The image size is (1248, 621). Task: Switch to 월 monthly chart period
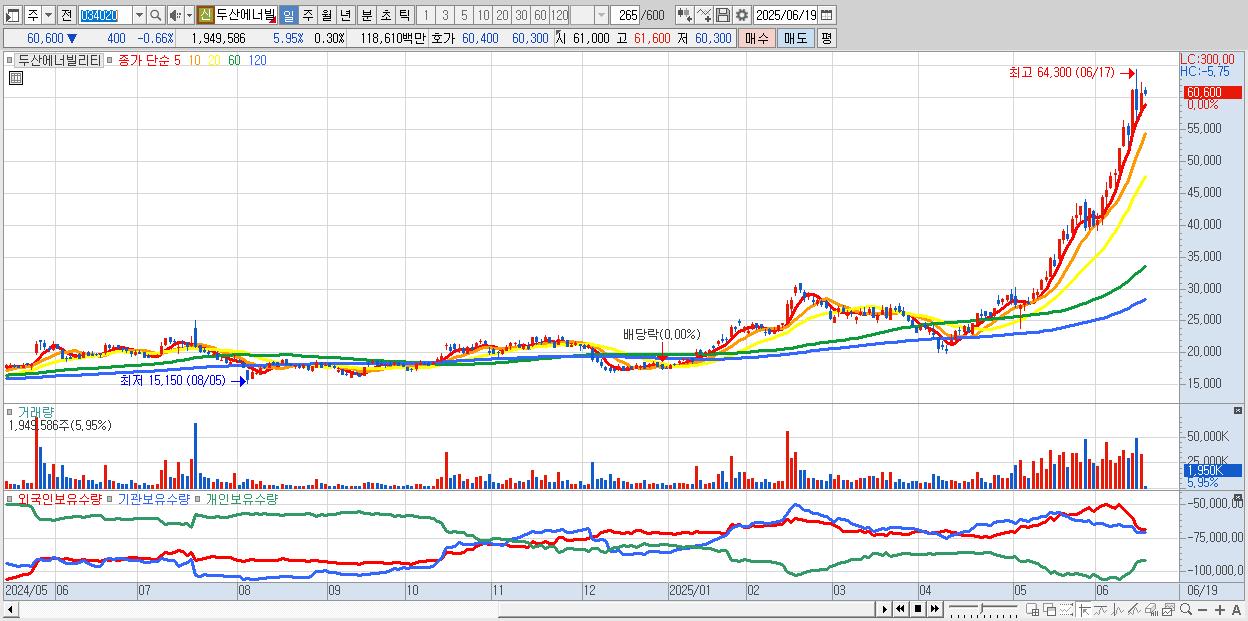coord(326,15)
